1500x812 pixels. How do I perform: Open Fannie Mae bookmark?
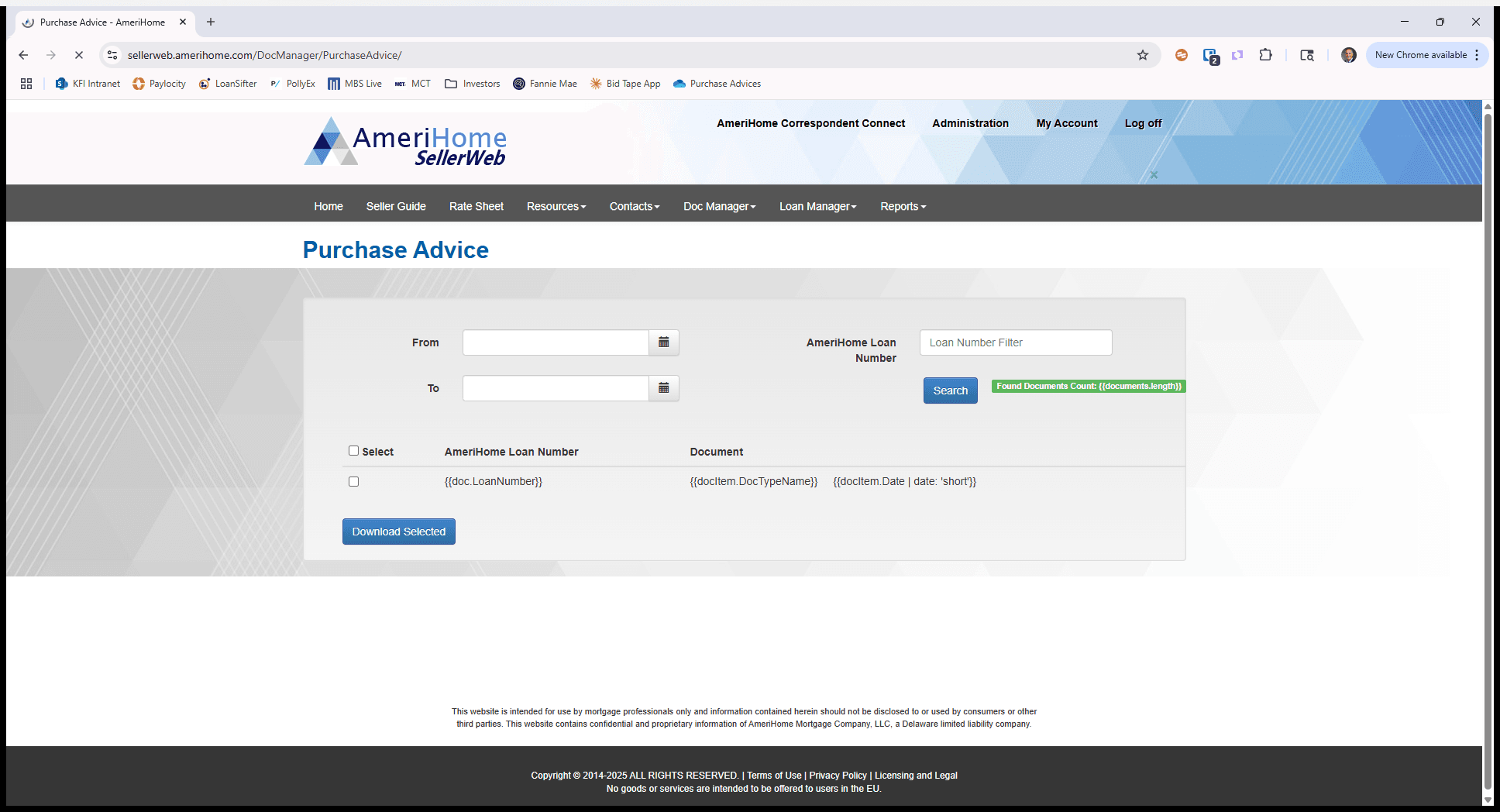(545, 84)
